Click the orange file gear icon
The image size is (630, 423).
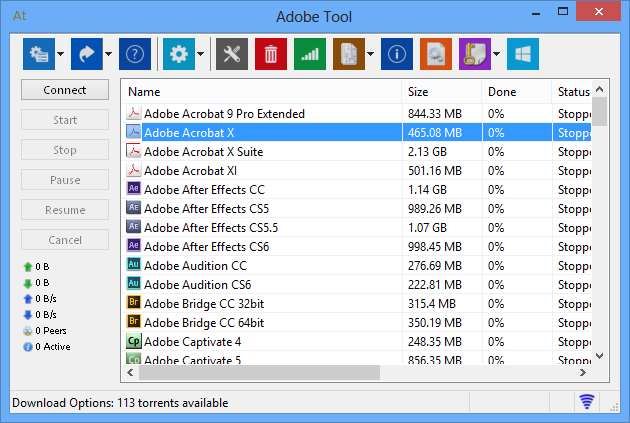[436, 54]
